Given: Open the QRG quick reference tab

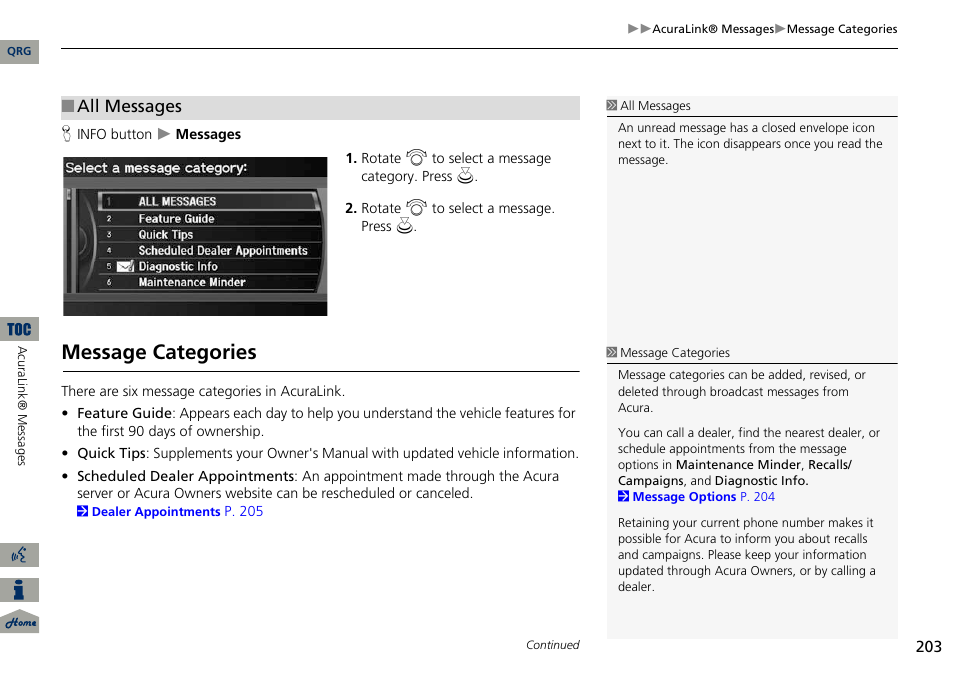Looking at the screenshot, I should (x=19, y=52).
